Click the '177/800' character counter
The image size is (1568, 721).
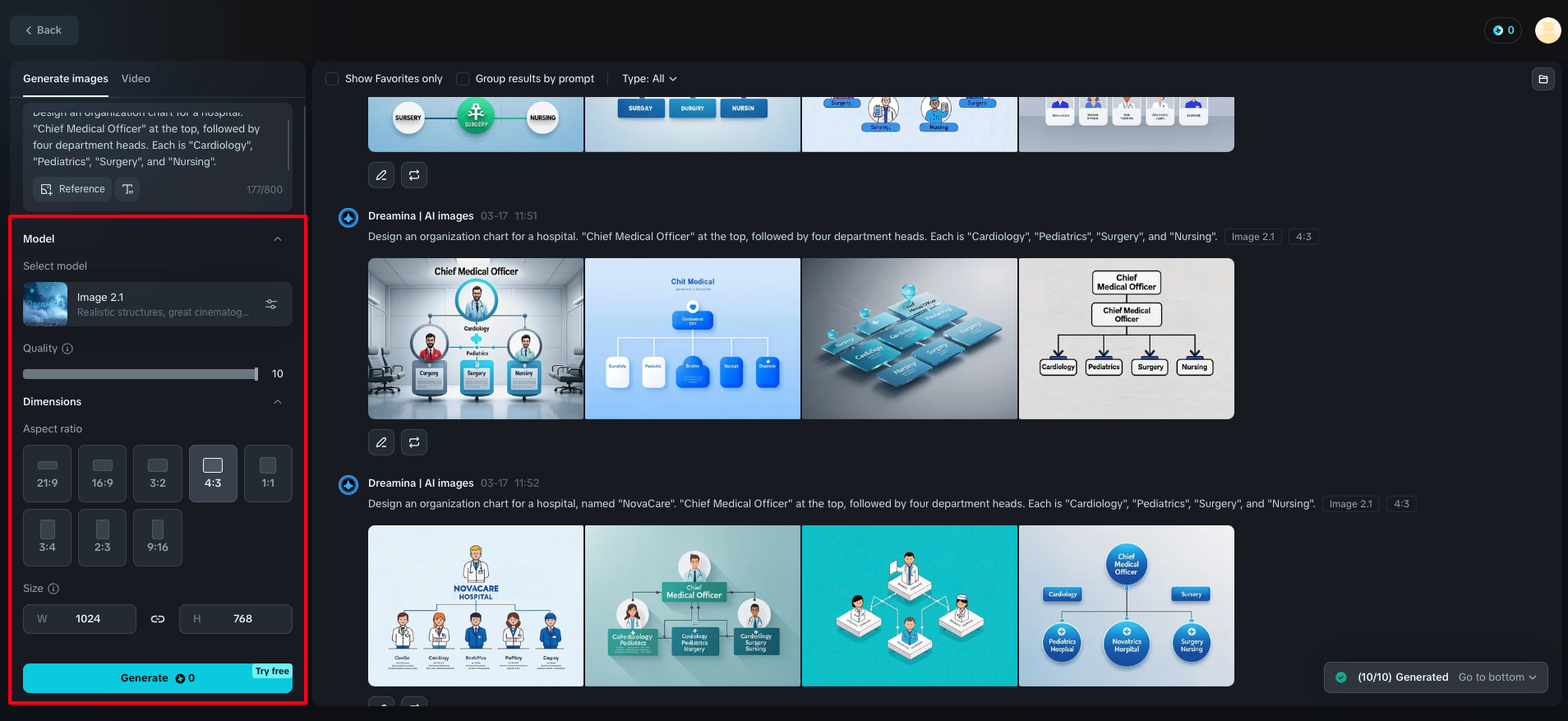point(265,190)
